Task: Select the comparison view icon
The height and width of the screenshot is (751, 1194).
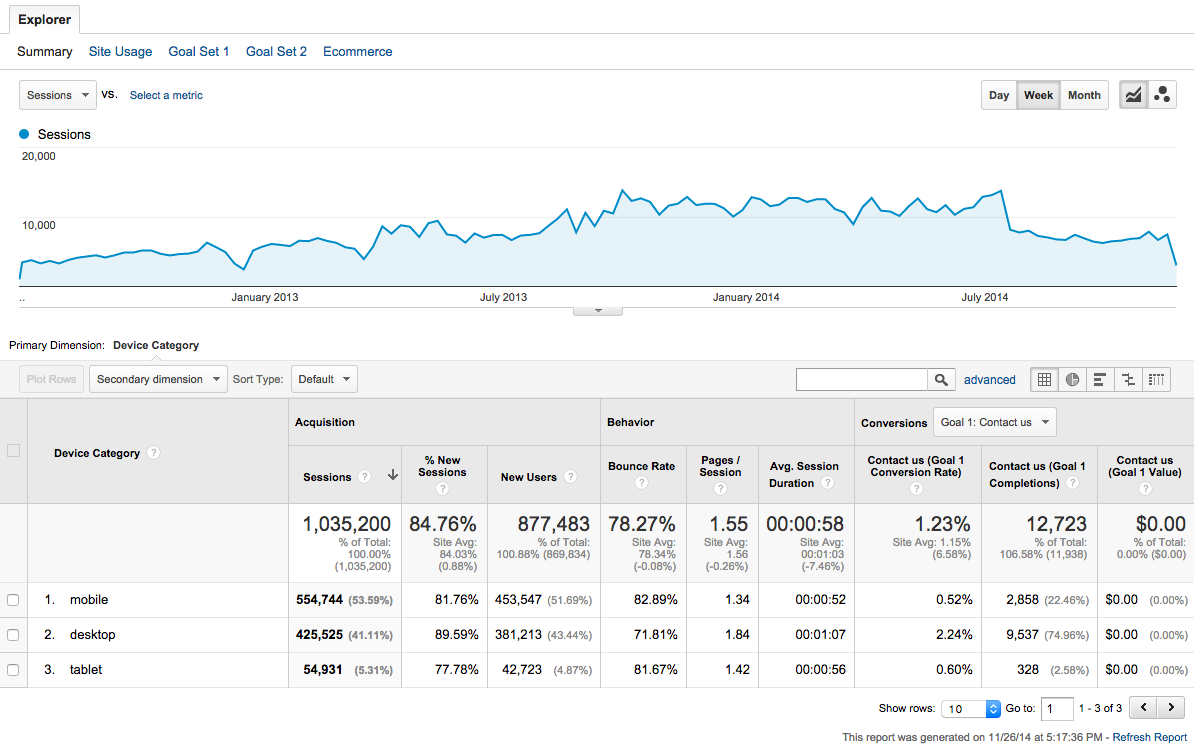Action: pos(1128,380)
